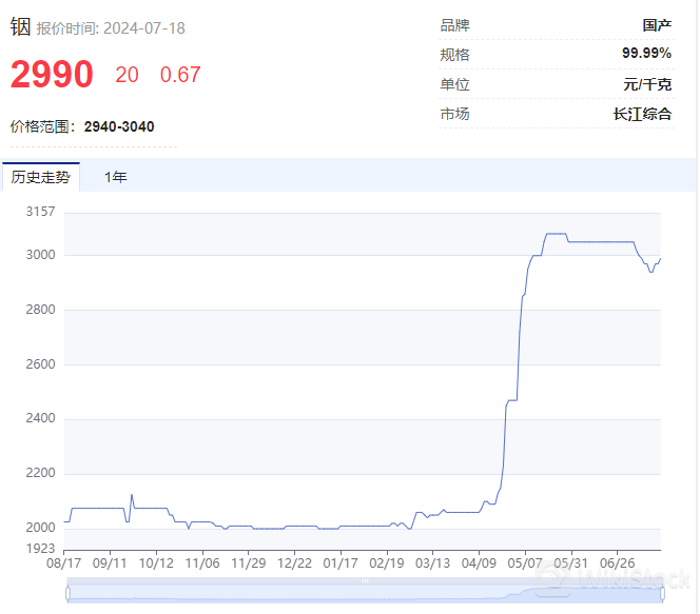Click the 2940-3040 price range text
The height and width of the screenshot is (614, 700).
point(118,126)
